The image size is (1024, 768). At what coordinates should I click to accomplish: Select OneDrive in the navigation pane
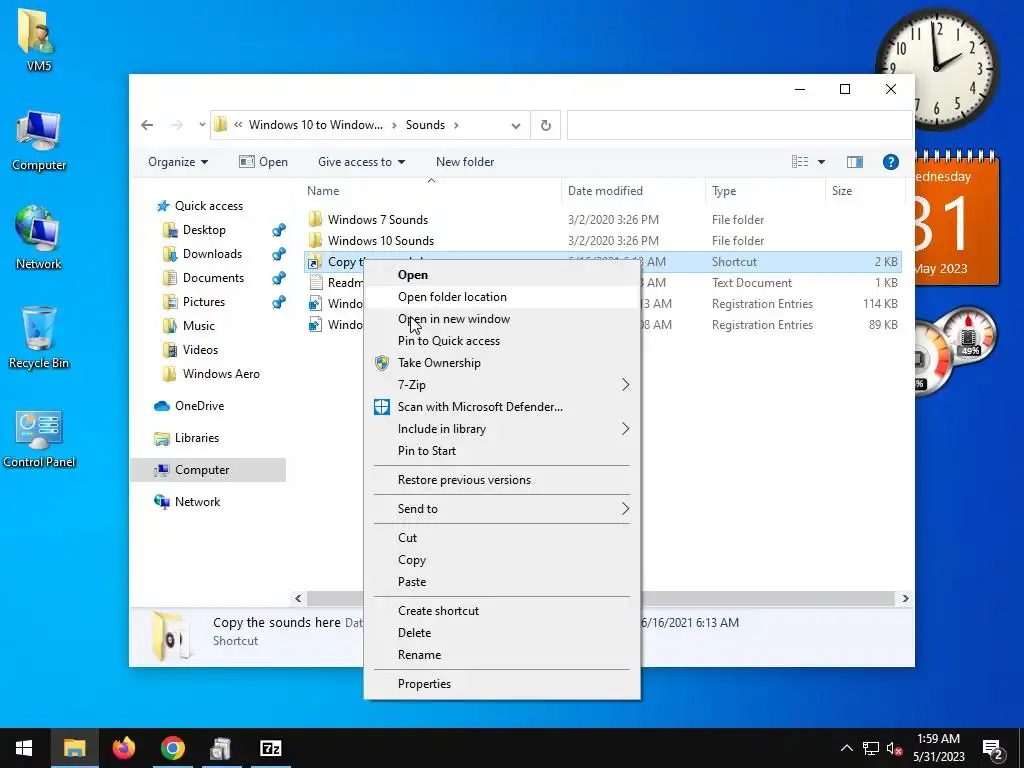[x=199, y=406]
